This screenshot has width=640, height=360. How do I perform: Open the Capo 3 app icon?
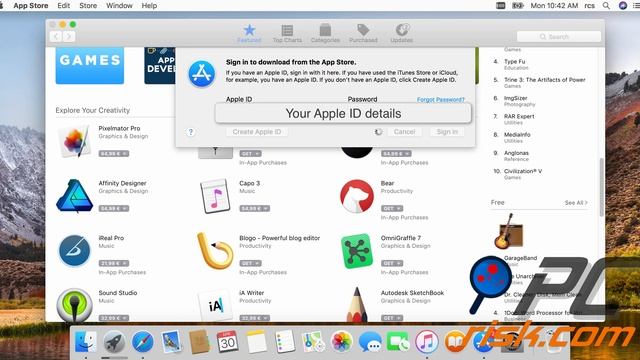[216, 196]
